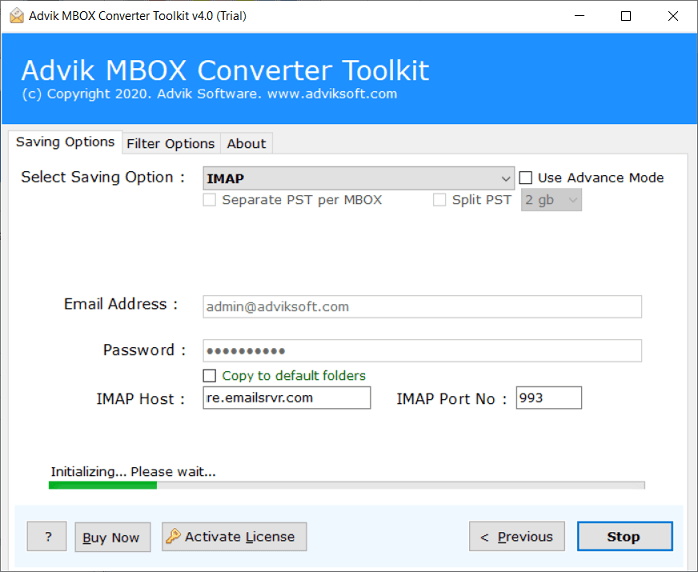
Task: Open the Filter Options tab
Action: (x=170, y=143)
